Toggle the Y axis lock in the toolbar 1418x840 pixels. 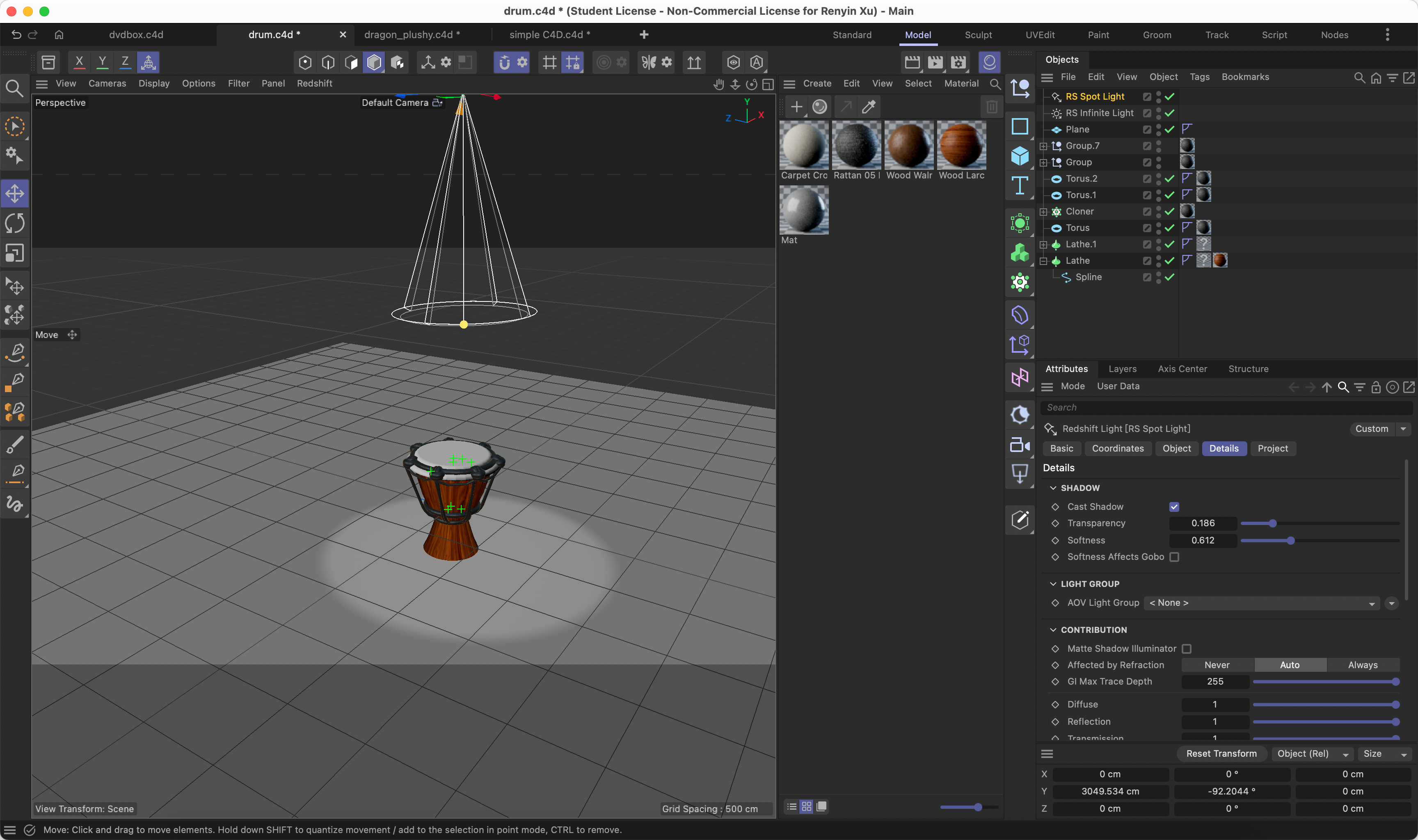coord(102,62)
